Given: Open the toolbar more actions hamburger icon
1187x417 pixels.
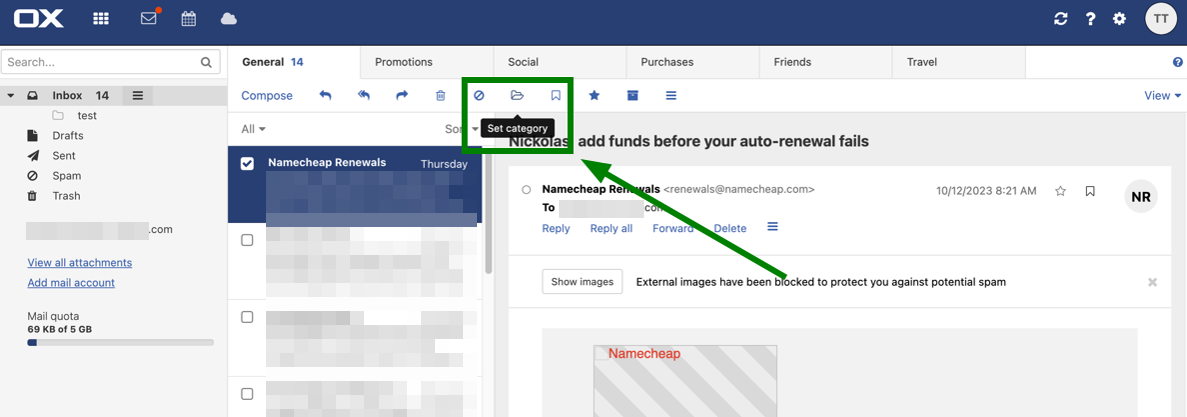Looking at the screenshot, I should (x=671, y=95).
